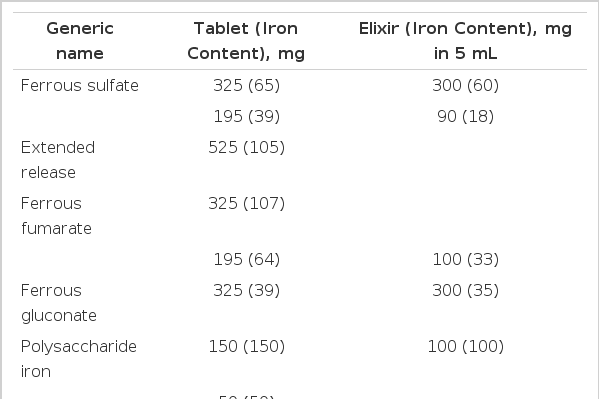This screenshot has width=599, height=399.
Task: Click the Generic name column header
Action: pos(80,41)
